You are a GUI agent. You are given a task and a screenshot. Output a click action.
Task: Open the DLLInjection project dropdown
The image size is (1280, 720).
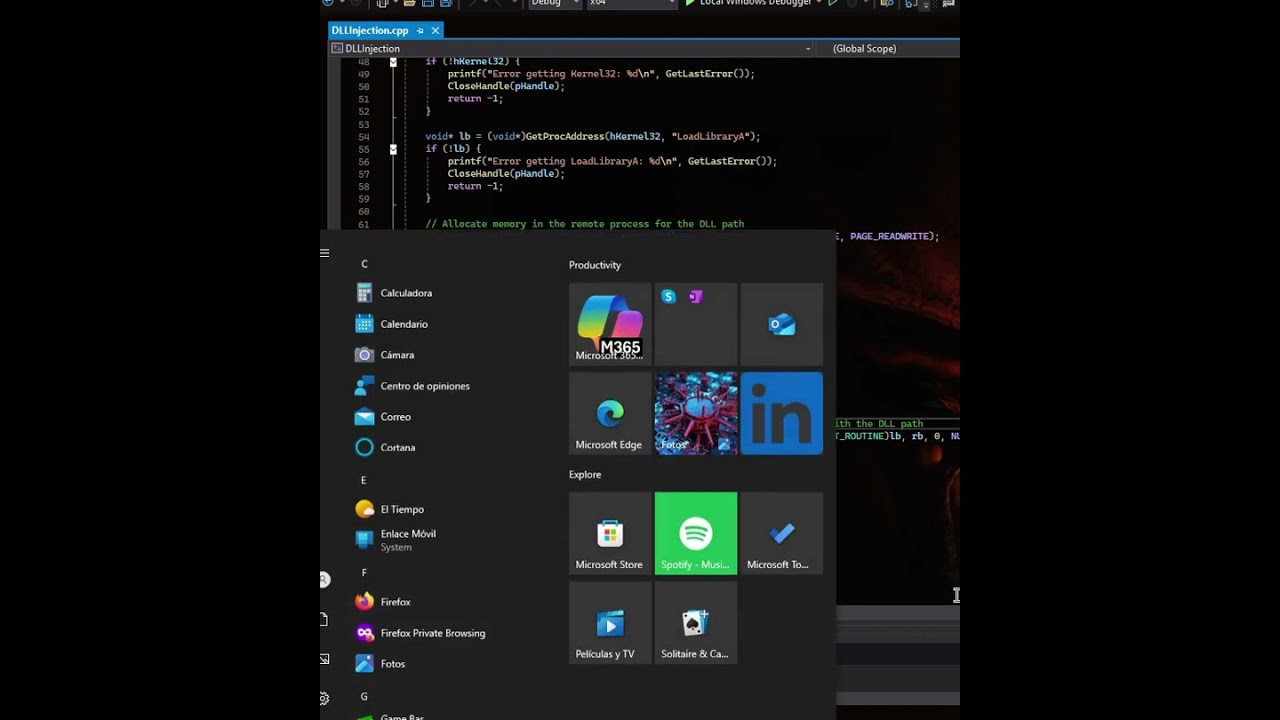[x=572, y=48]
